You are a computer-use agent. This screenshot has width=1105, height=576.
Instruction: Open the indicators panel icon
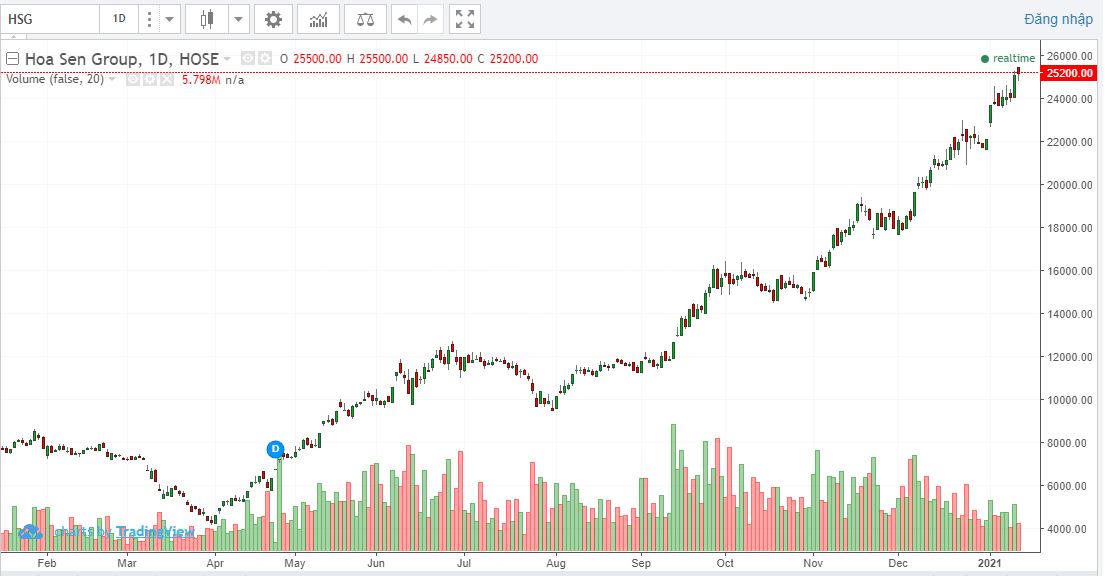[318, 19]
